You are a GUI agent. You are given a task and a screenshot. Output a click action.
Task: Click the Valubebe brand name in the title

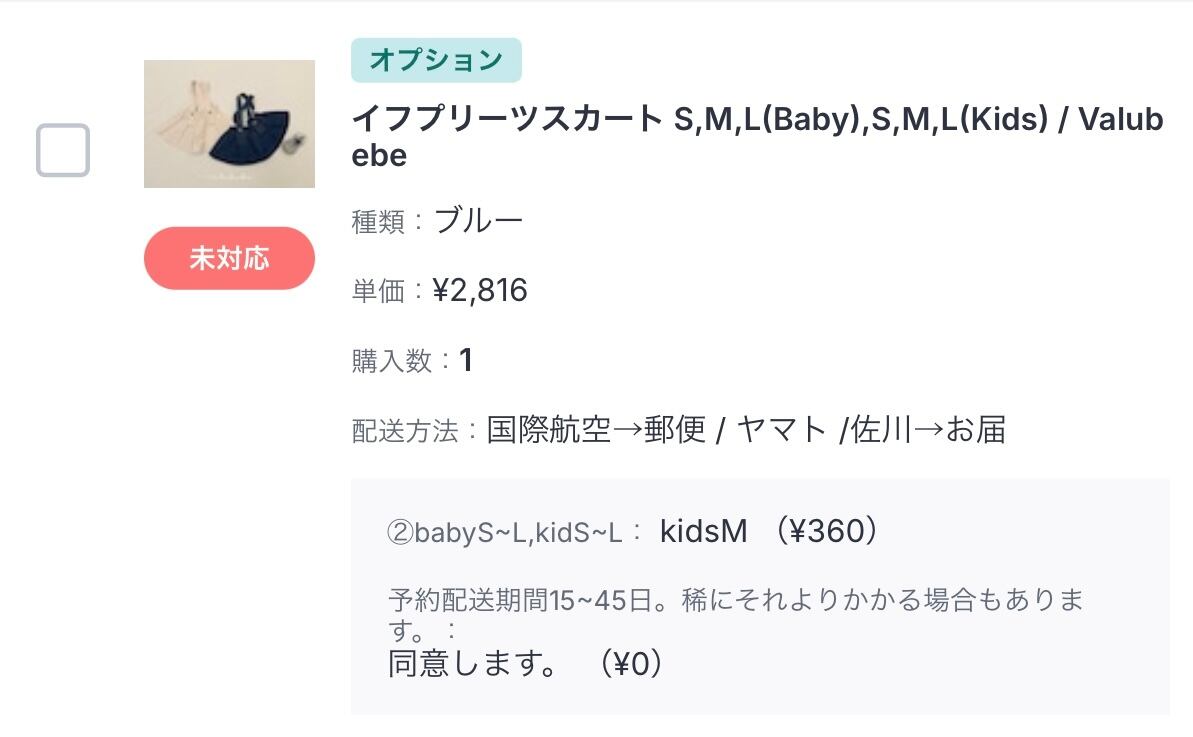point(1118,120)
